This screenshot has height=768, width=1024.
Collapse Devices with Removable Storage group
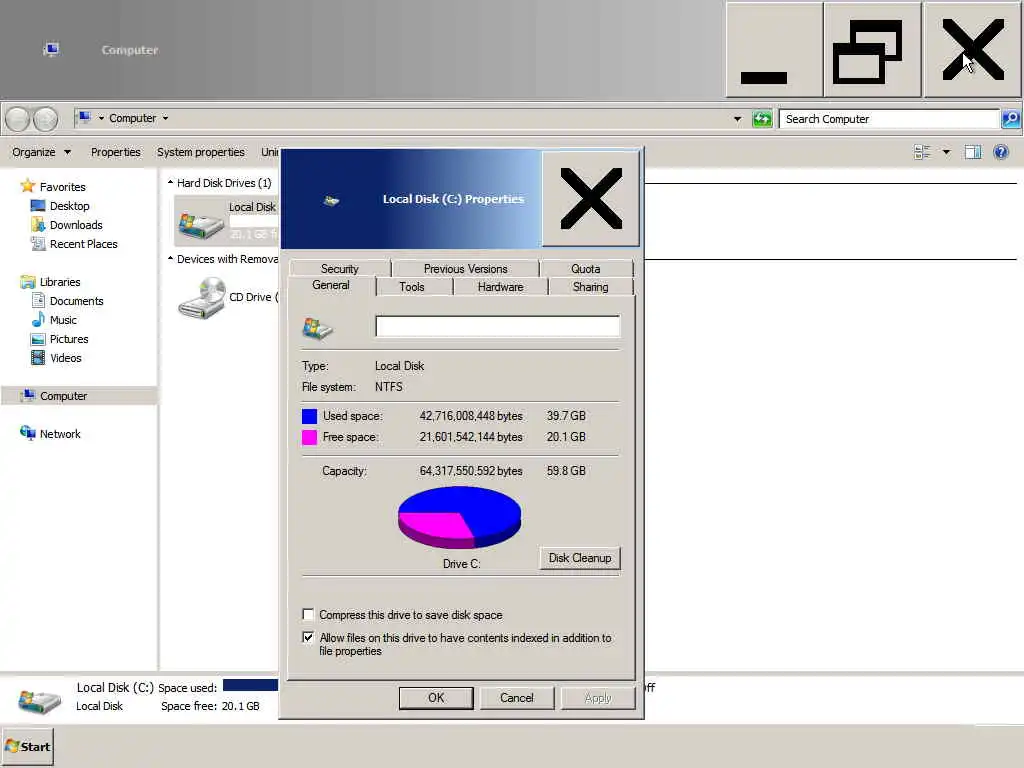pos(170,259)
